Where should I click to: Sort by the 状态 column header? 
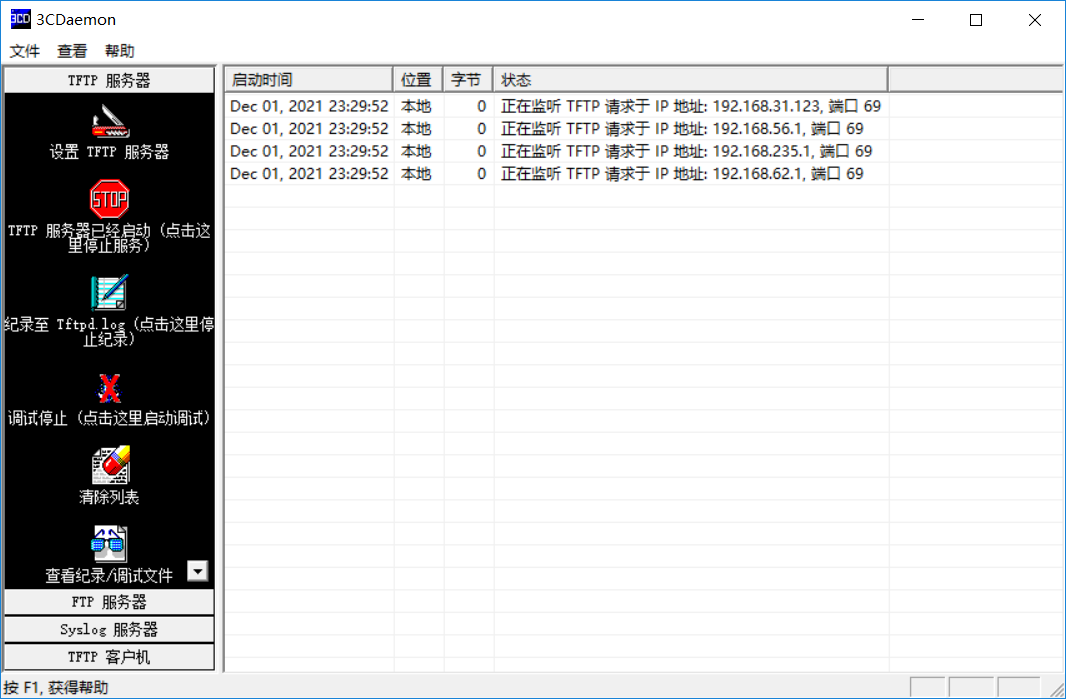pyautogui.click(x=691, y=80)
